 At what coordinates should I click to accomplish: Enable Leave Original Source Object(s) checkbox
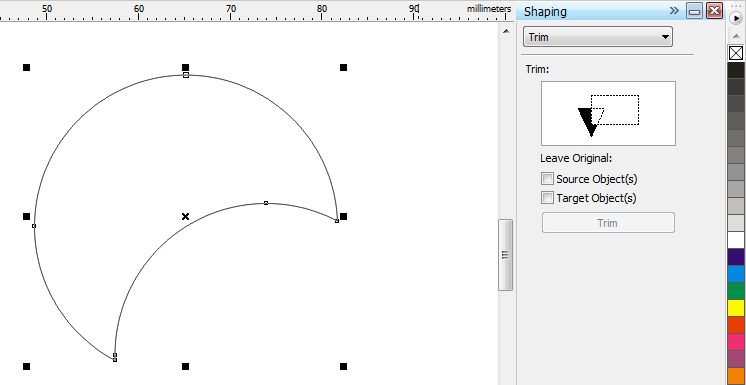pyautogui.click(x=548, y=179)
